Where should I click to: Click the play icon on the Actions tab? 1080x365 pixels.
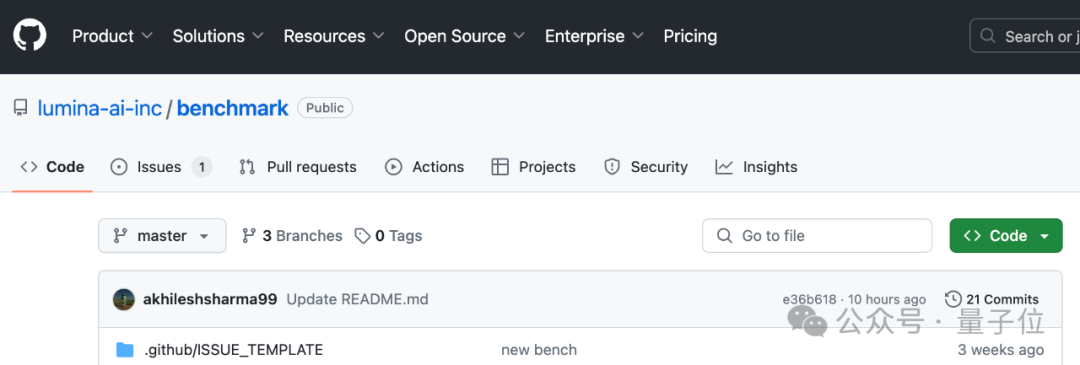[393, 167]
